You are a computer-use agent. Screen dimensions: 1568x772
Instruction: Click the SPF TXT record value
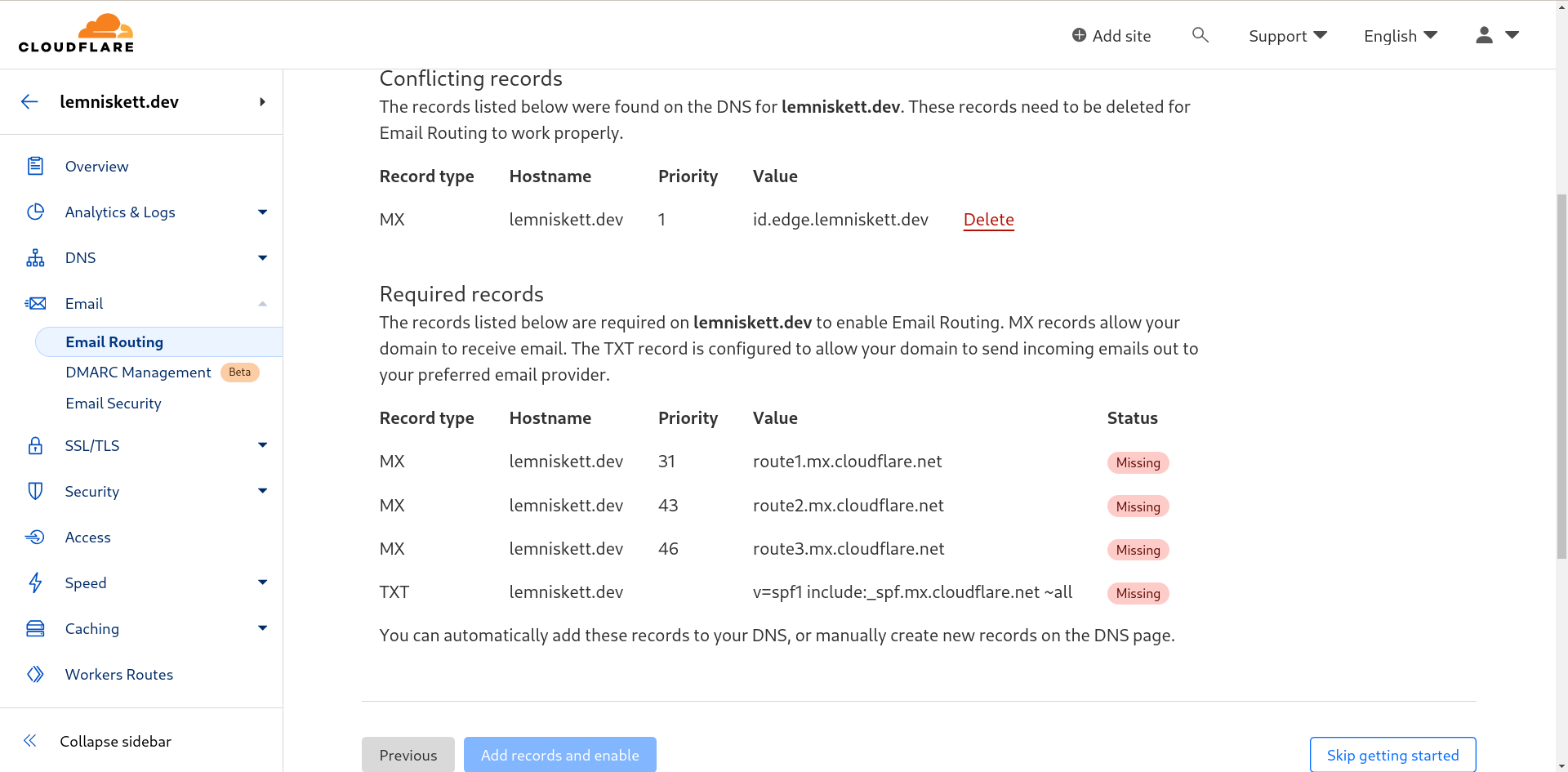tap(912, 591)
